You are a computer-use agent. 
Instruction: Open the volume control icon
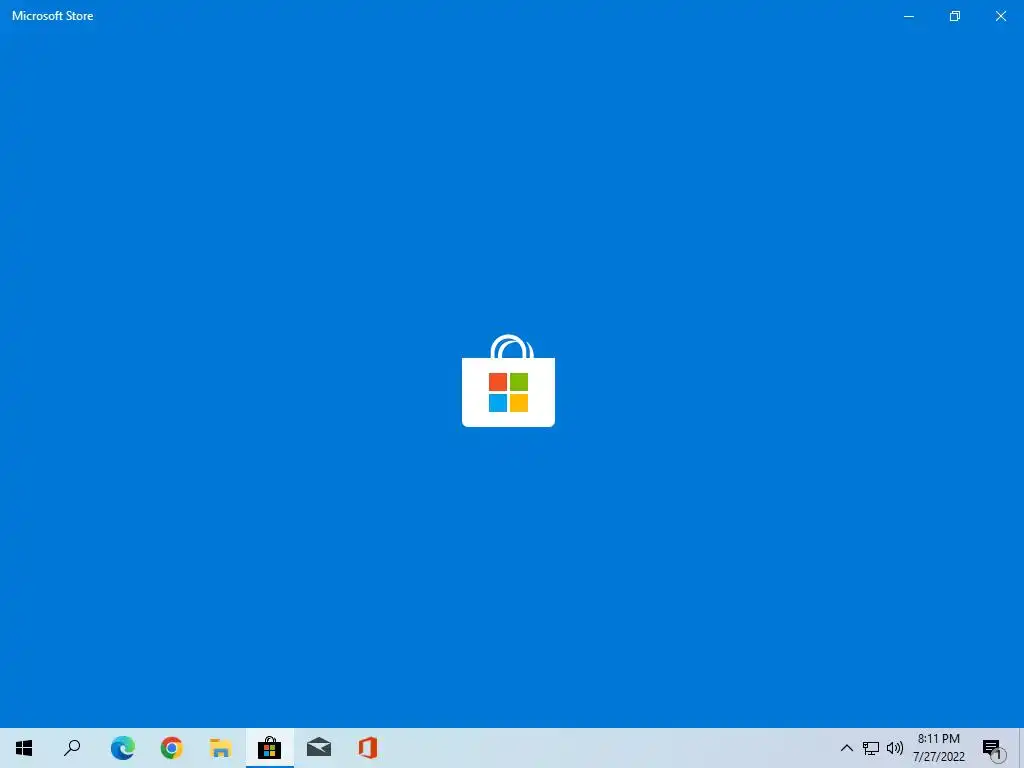point(895,748)
